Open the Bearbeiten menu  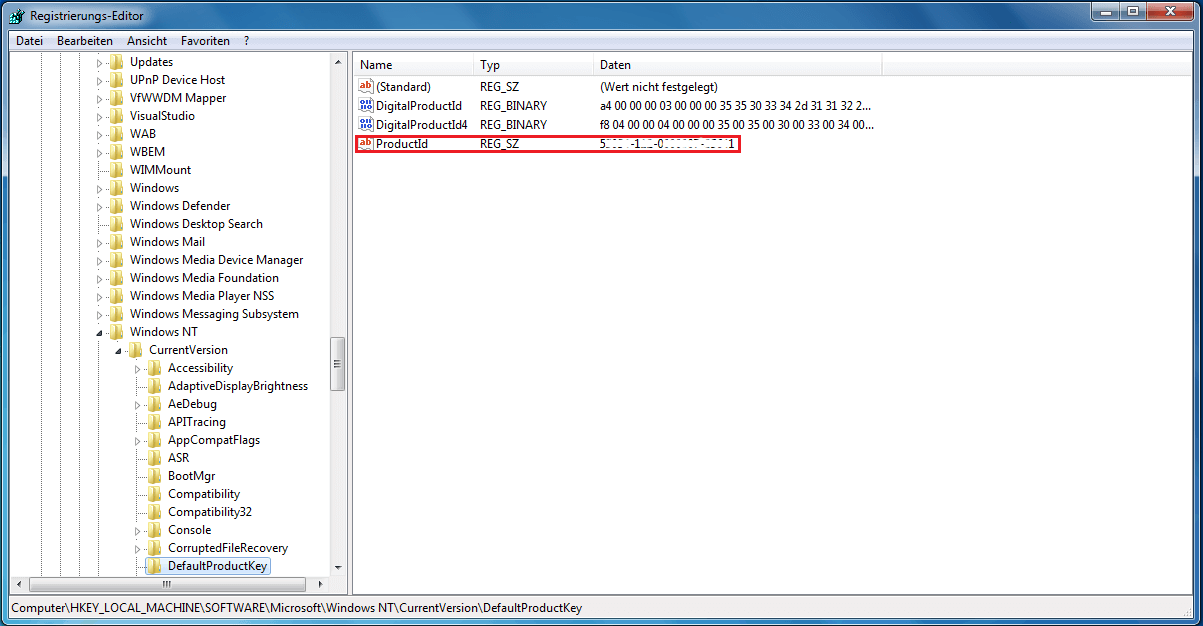85,41
